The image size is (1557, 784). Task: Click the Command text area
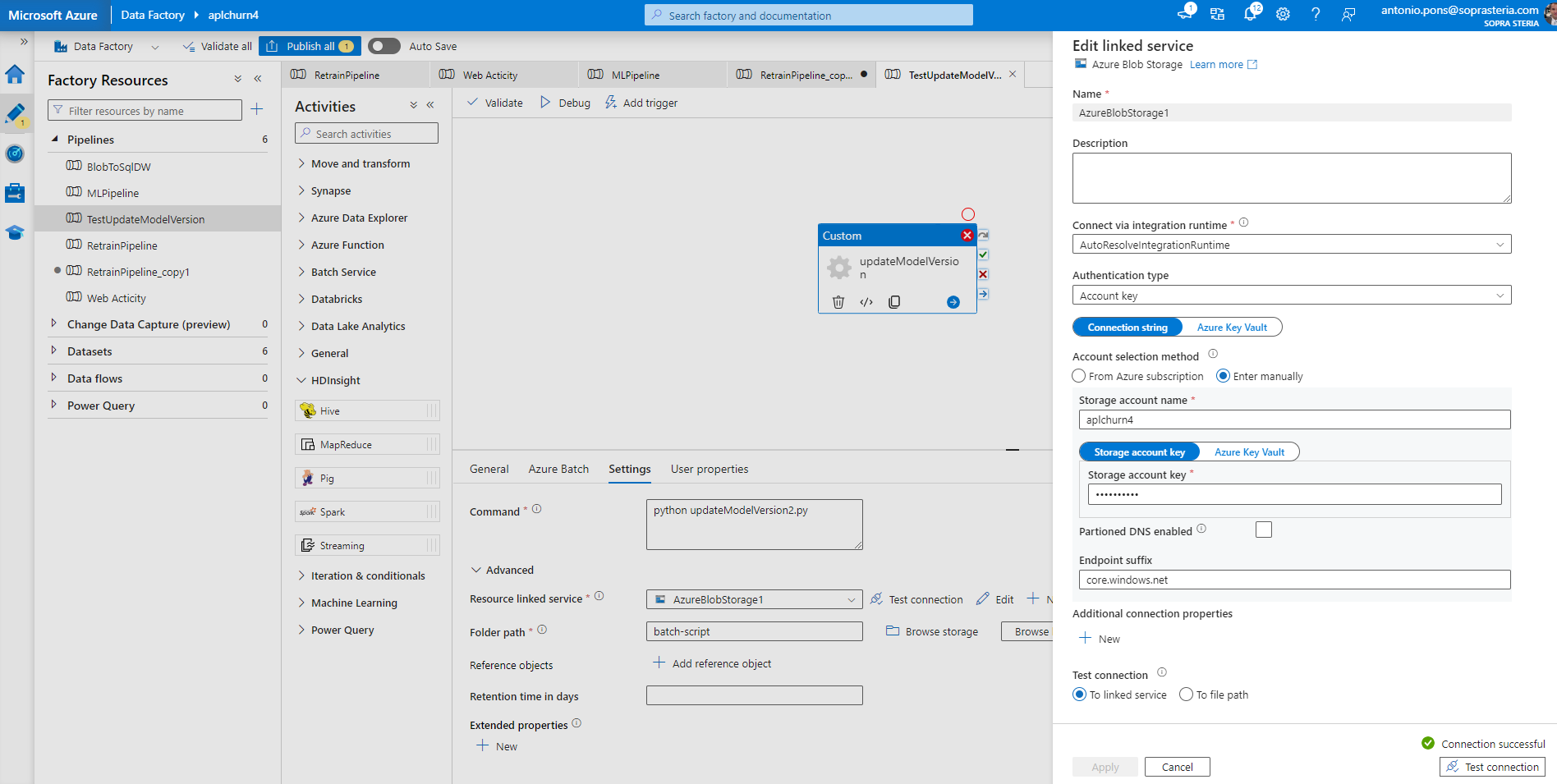[754, 525]
